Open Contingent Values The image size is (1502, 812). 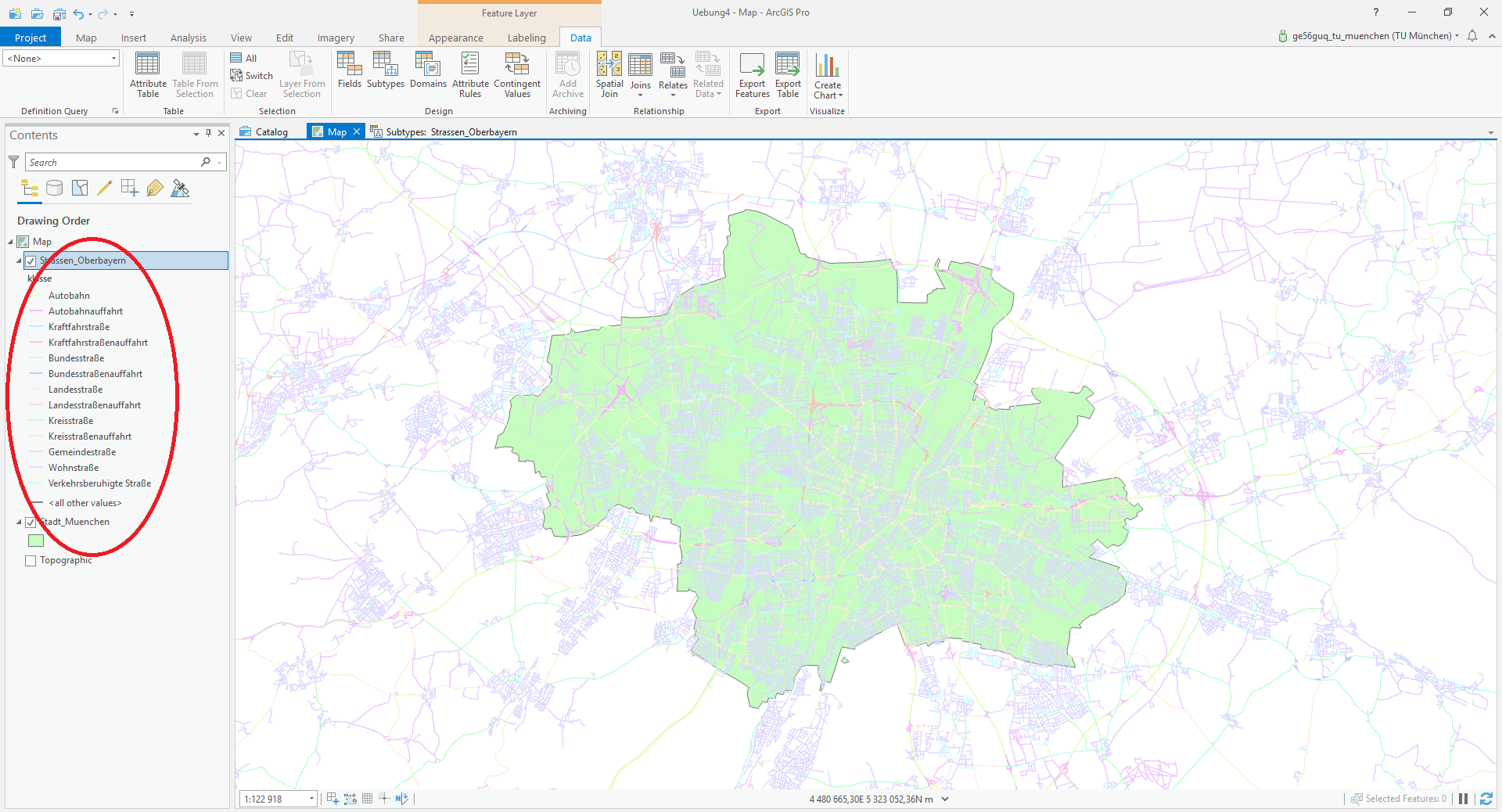(x=517, y=75)
